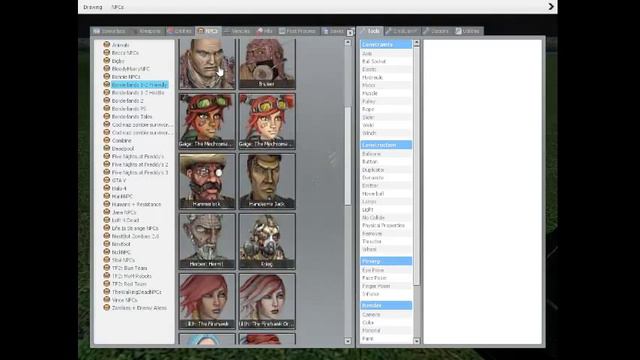This screenshot has height=360, width=640.
Task: Spawn the Bruiser NPC
Action: pyautogui.click(x=267, y=64)
